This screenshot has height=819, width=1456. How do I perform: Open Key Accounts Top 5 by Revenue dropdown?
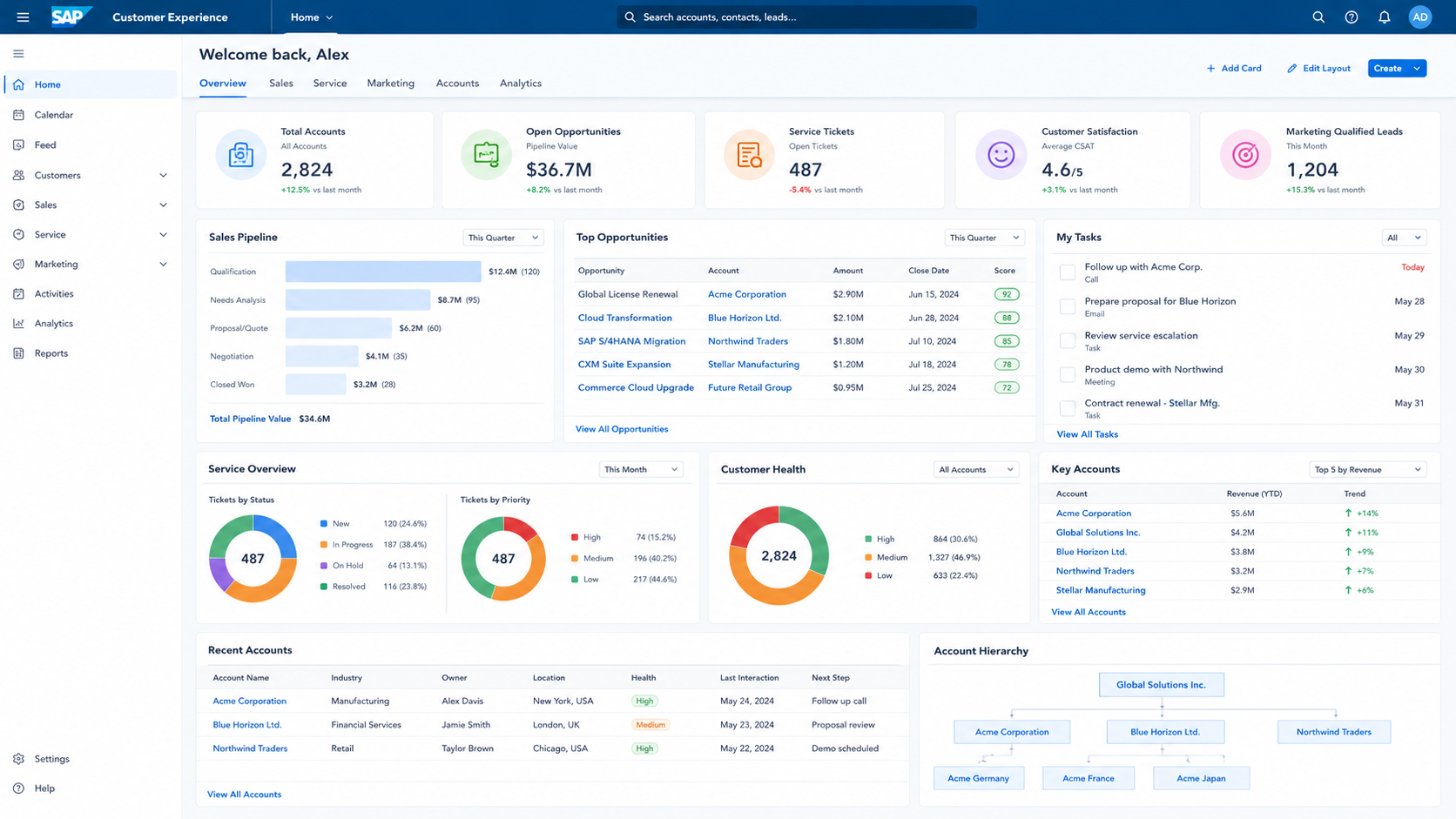[x=1367, y=469]
